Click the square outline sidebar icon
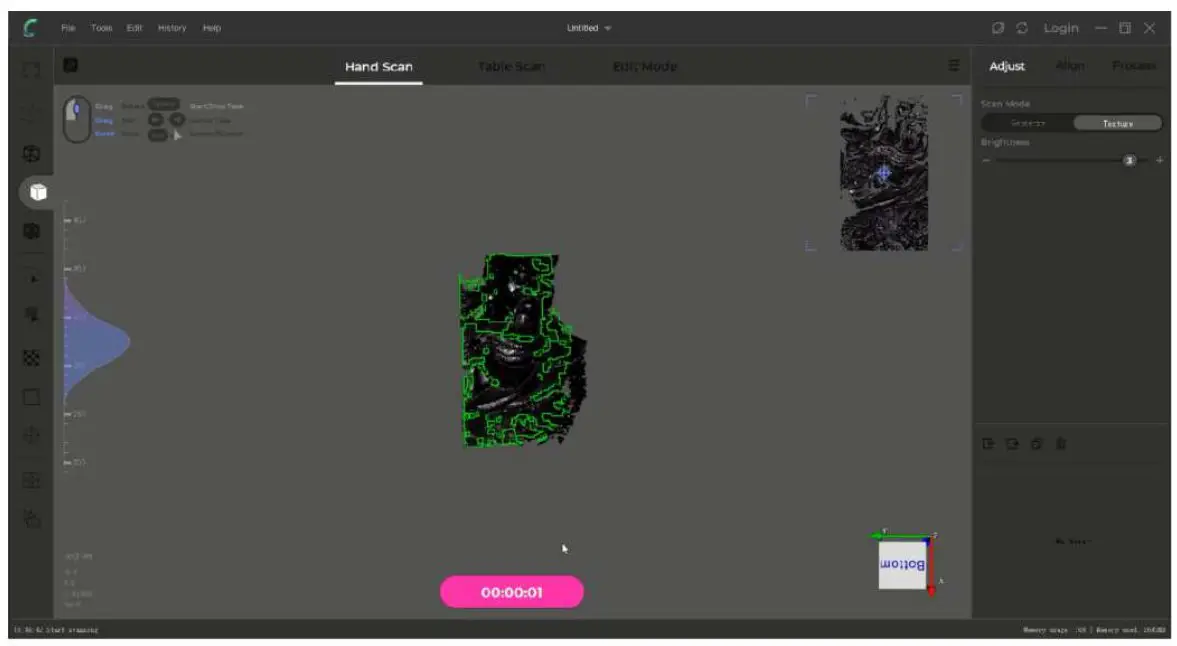 coord(31,397)
